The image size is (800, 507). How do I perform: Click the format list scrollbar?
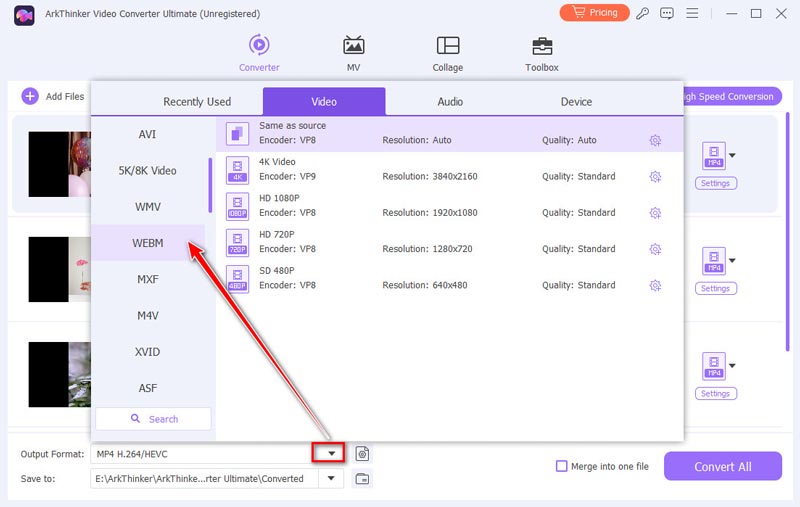tap(210, 185)
